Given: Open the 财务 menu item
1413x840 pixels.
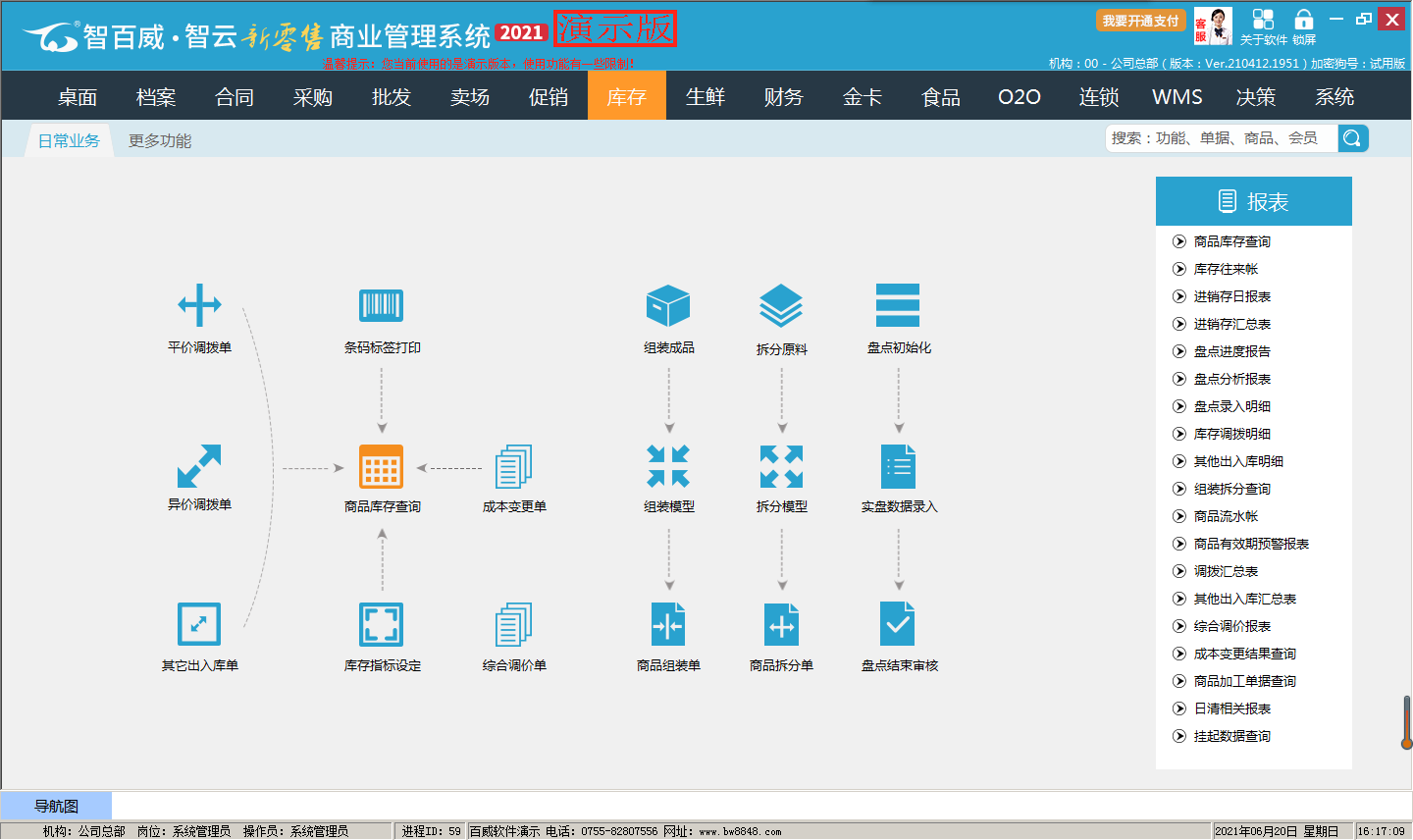Looking at the screenshot, I should point(783,97).
